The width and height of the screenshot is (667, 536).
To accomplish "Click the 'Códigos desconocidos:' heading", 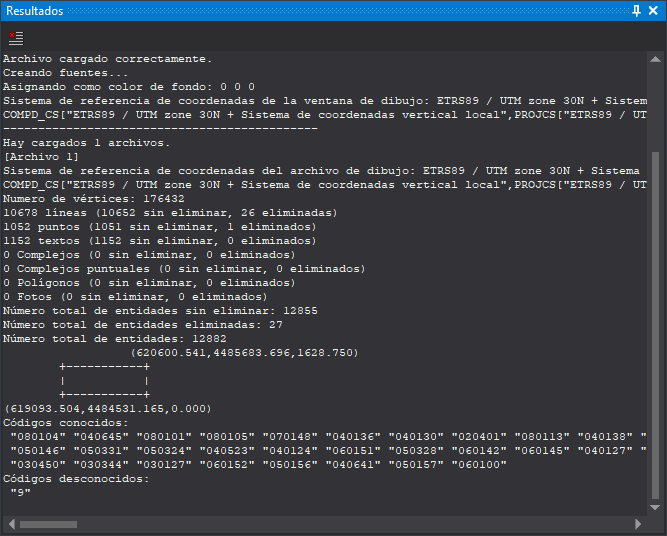I will pos(76,479).
